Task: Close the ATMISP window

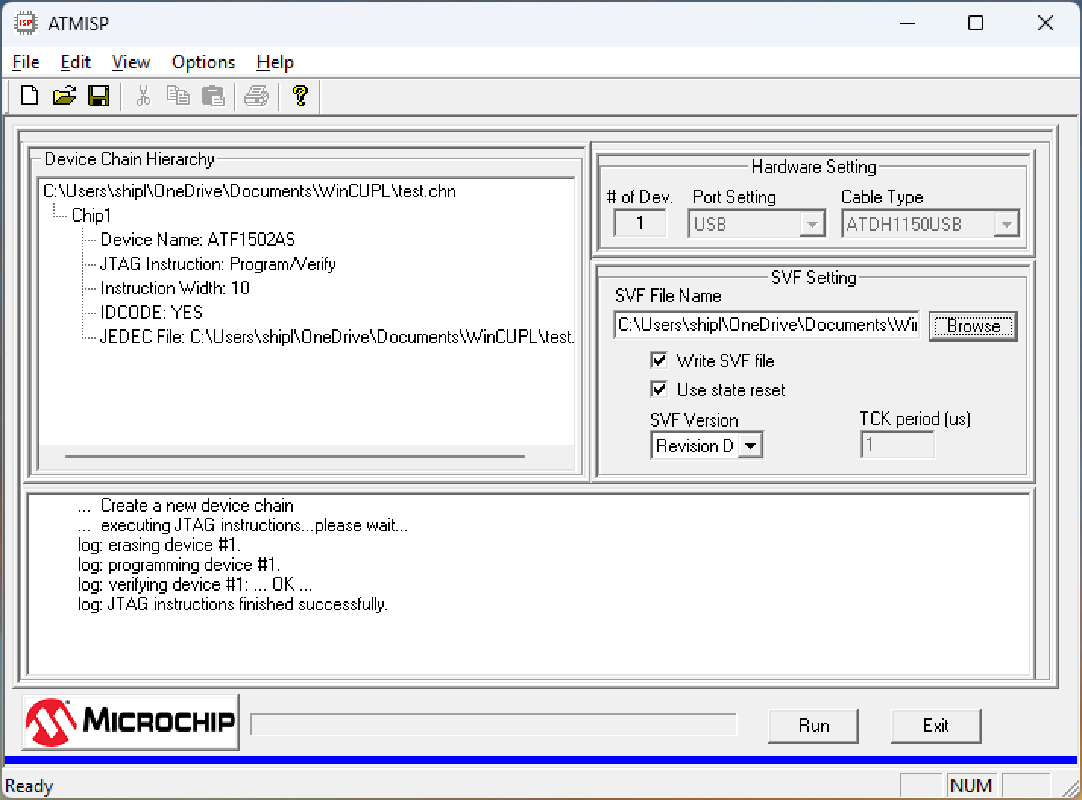Action: pos(1045,23)
